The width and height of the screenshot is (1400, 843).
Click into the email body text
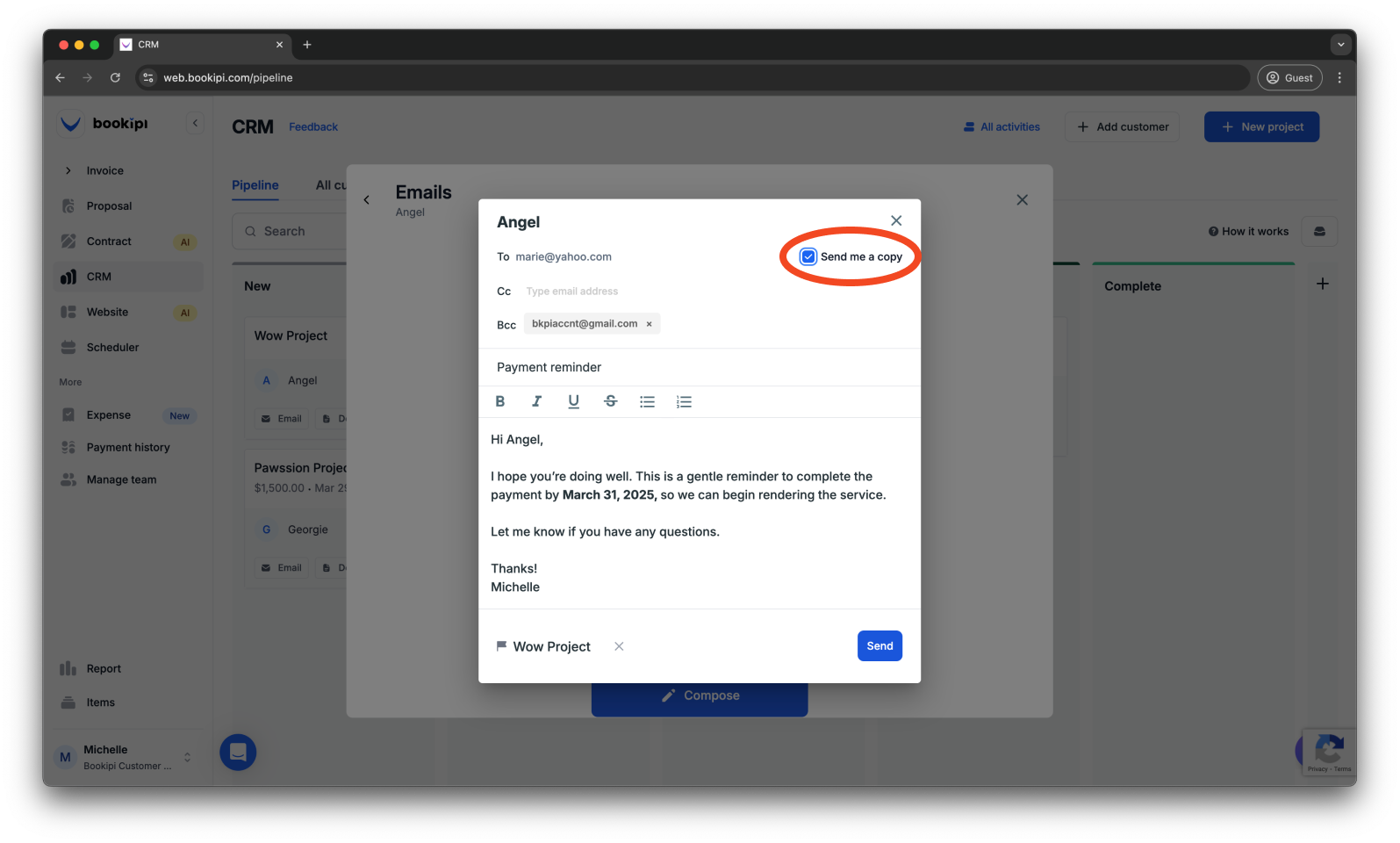(x=700, y=513)
